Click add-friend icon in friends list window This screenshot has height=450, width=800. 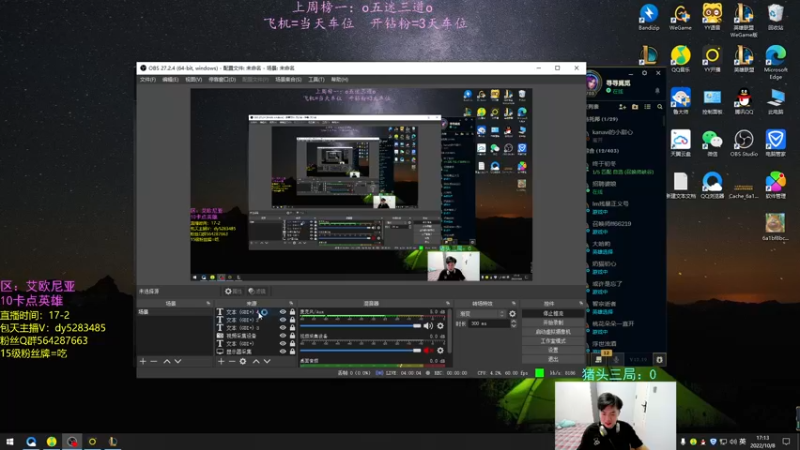click(622, 107)
